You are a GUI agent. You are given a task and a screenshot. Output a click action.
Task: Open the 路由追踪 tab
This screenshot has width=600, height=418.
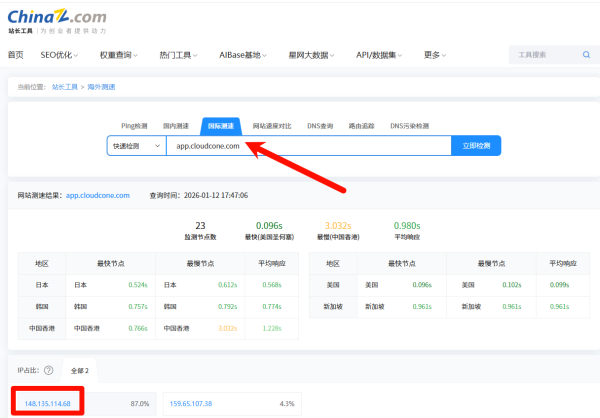[x=361, y=126]
